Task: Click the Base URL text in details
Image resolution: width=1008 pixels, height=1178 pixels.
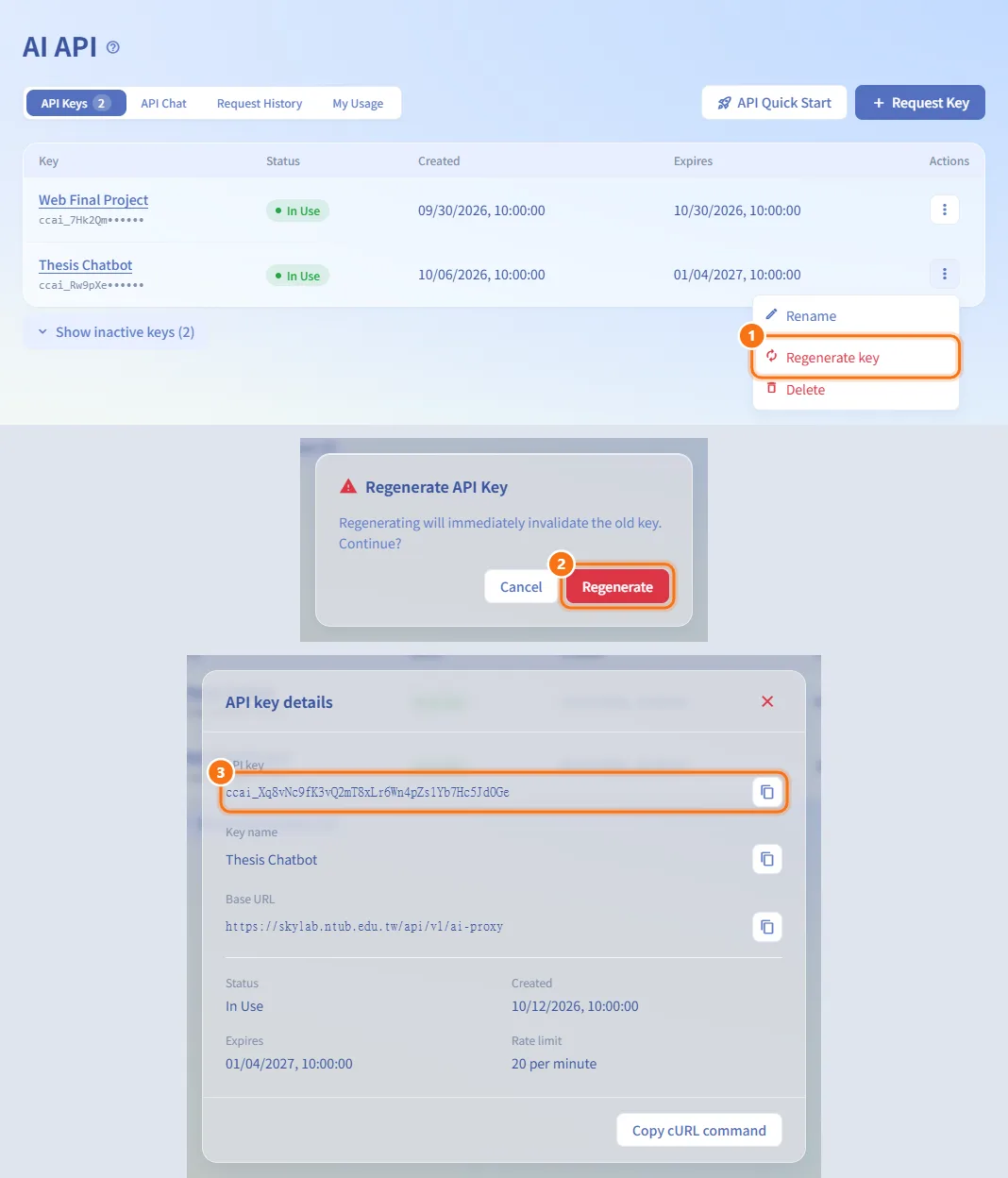Action: (x=364, y=927)
